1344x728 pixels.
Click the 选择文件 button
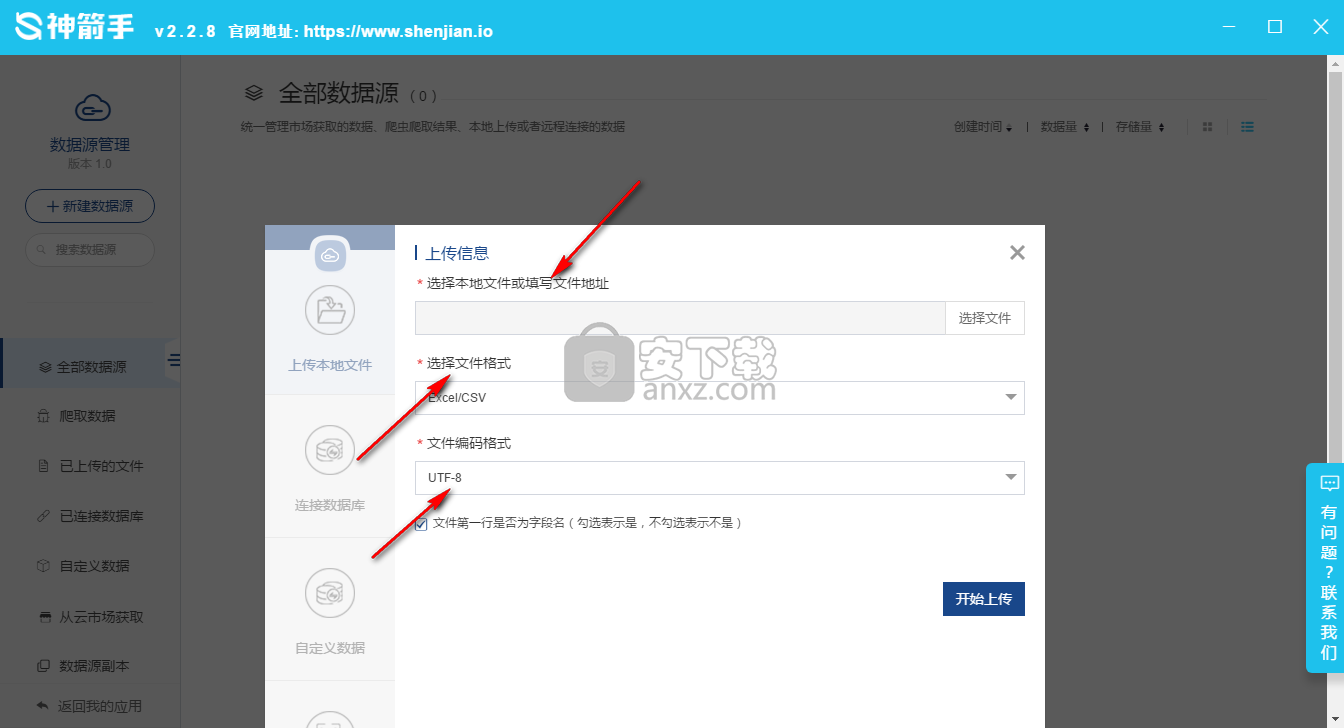pyautogui.click(x=985, y=318)
